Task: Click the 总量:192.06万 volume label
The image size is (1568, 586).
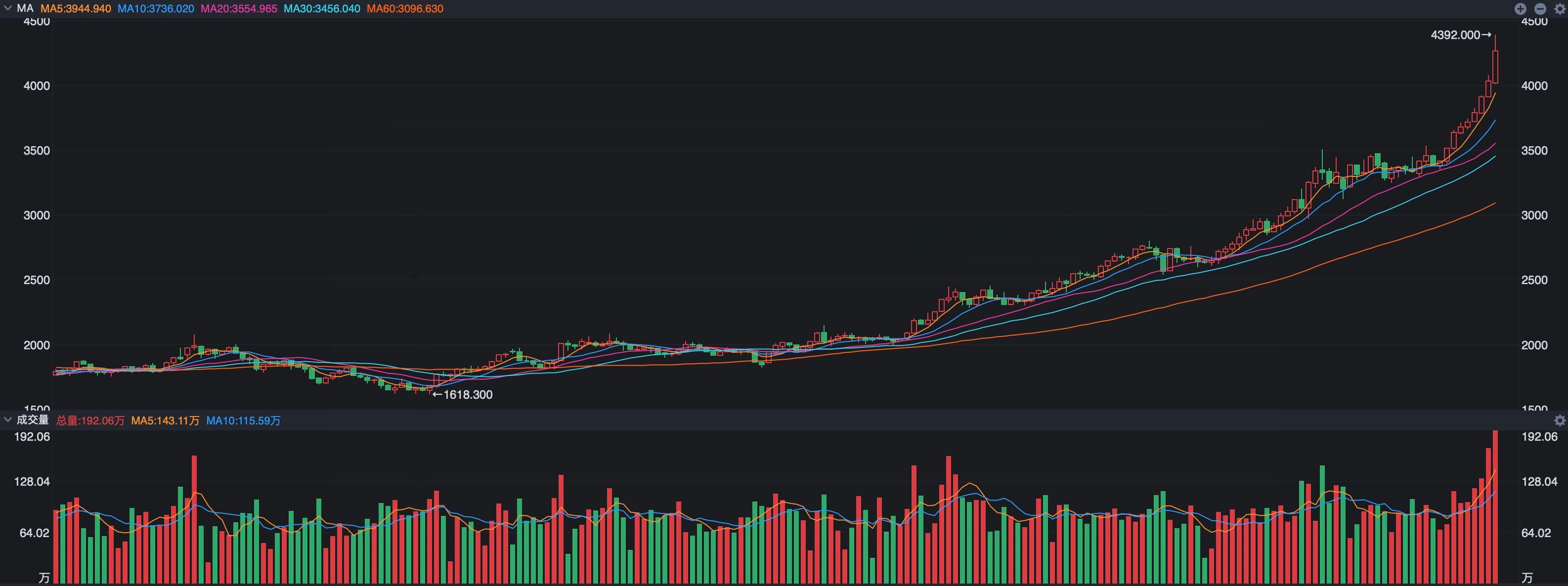Action: pyautogui.click(x=90, y=420)
